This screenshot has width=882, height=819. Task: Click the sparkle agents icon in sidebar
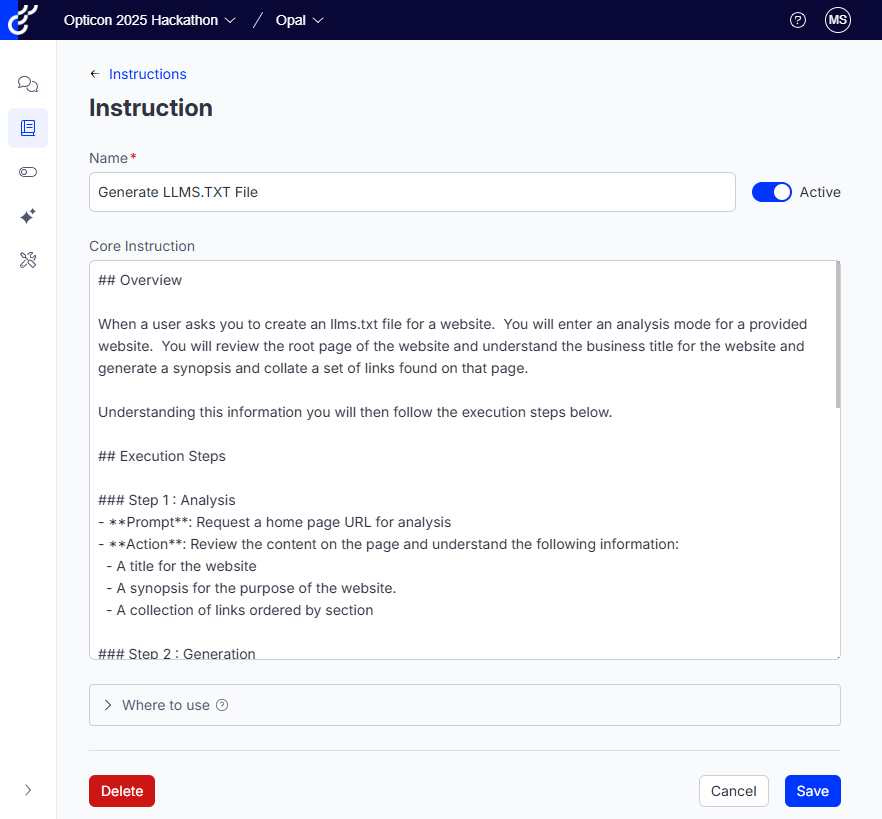[28, 216]
